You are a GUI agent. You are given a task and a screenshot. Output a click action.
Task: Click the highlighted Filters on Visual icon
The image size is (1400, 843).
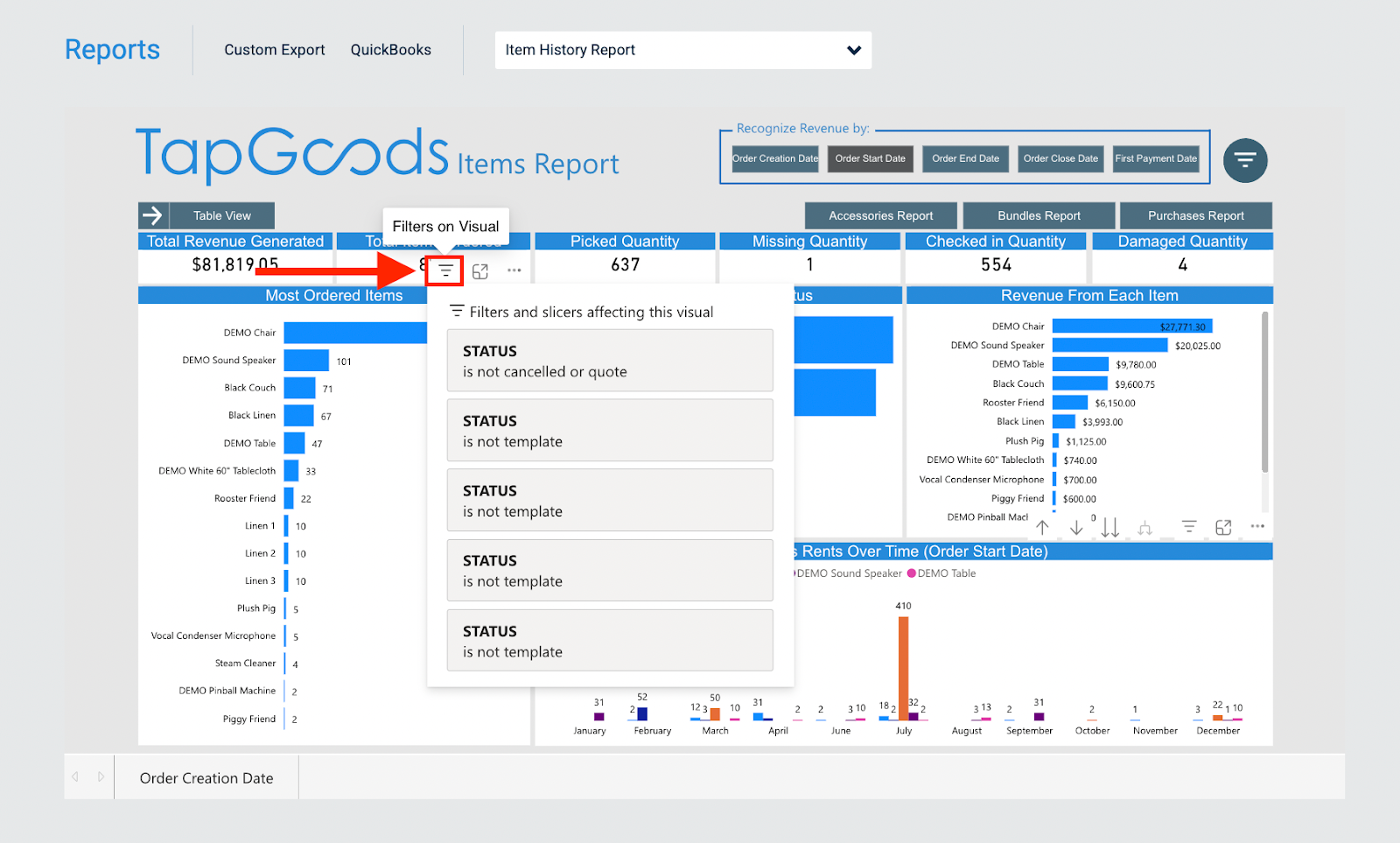pos(444,270)
